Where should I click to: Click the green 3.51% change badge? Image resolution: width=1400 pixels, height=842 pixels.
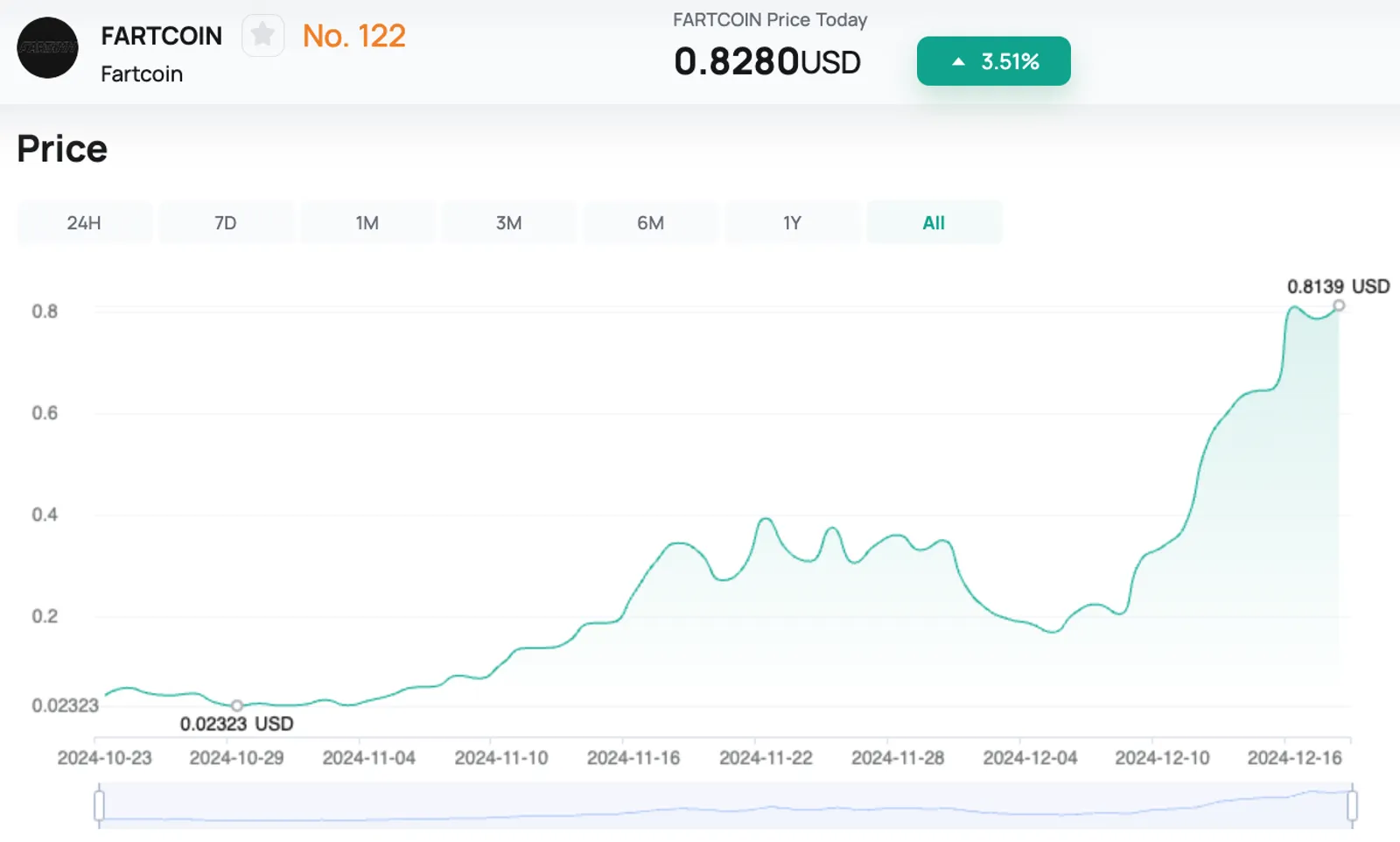[993, 61]
